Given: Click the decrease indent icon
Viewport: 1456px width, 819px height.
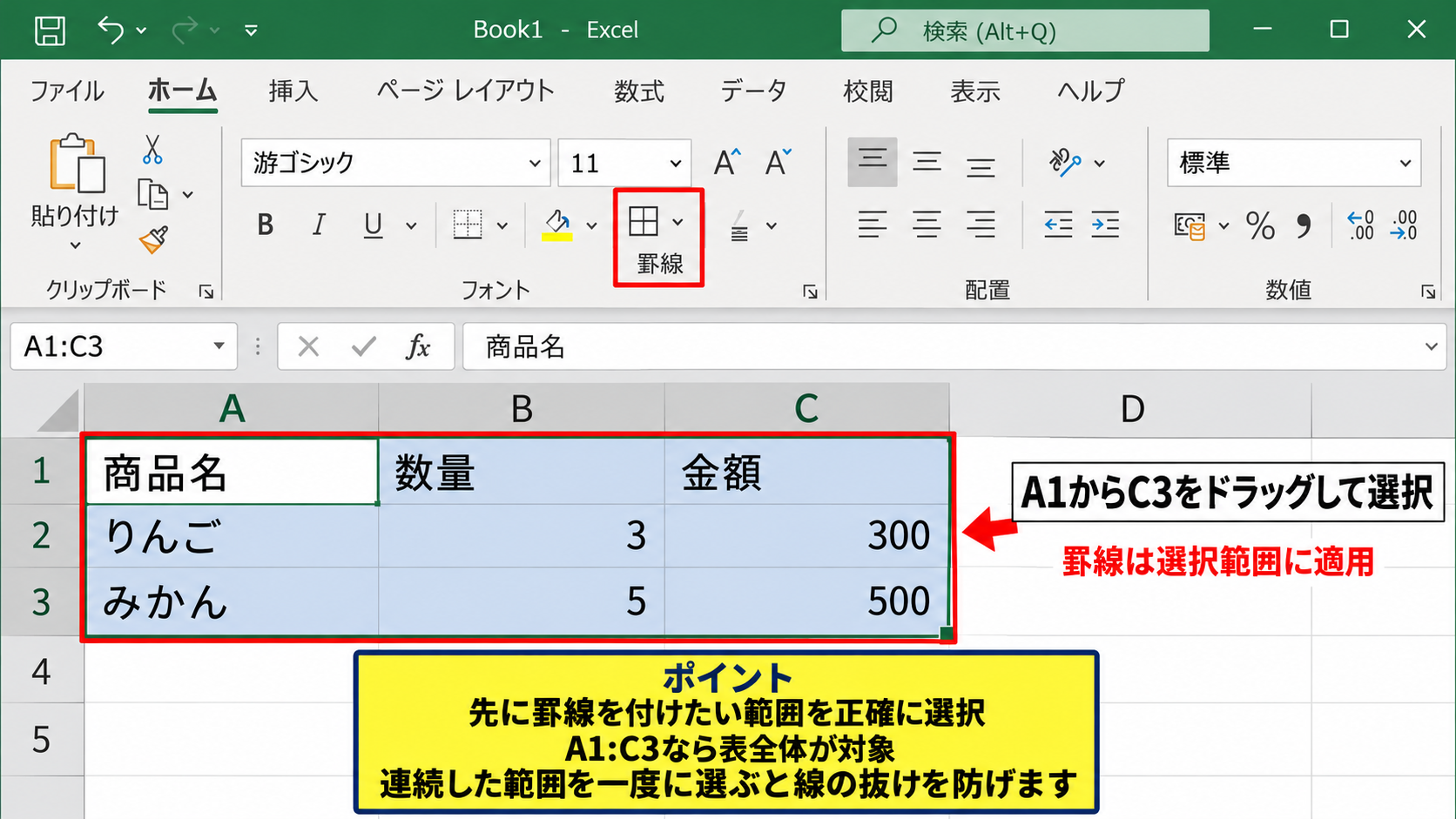Looking at the screenshot, I should [1058, 225].
